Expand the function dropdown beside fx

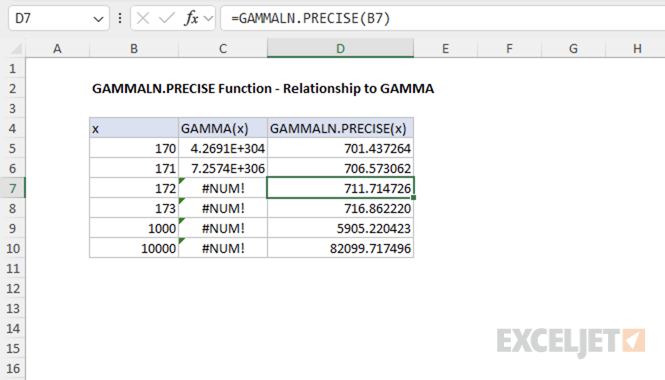tap(208, 18)
